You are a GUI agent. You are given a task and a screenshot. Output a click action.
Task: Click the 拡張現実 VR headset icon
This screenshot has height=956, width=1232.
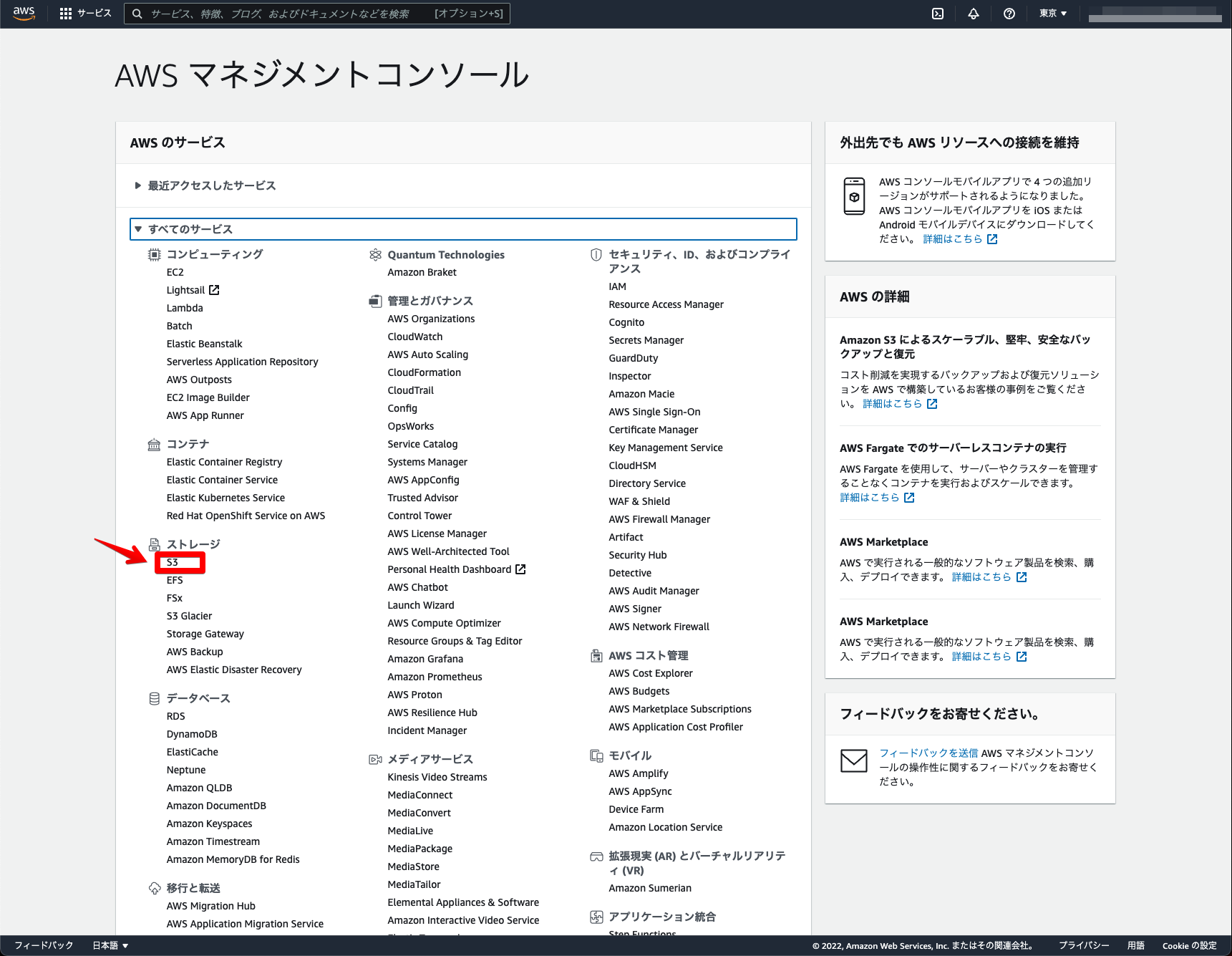coord(596,856)
